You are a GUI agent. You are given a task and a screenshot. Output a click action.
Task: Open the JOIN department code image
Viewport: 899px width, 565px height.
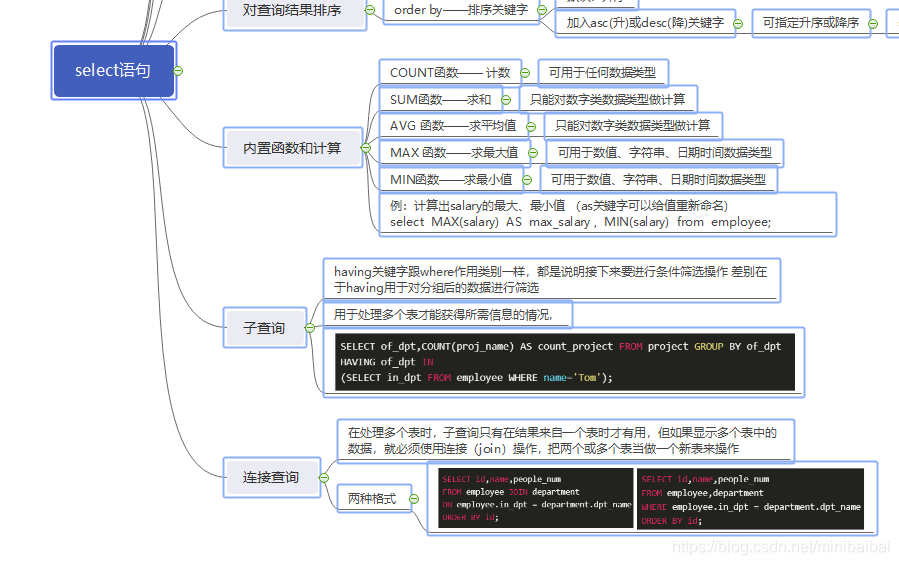click(x=536, y=498)
